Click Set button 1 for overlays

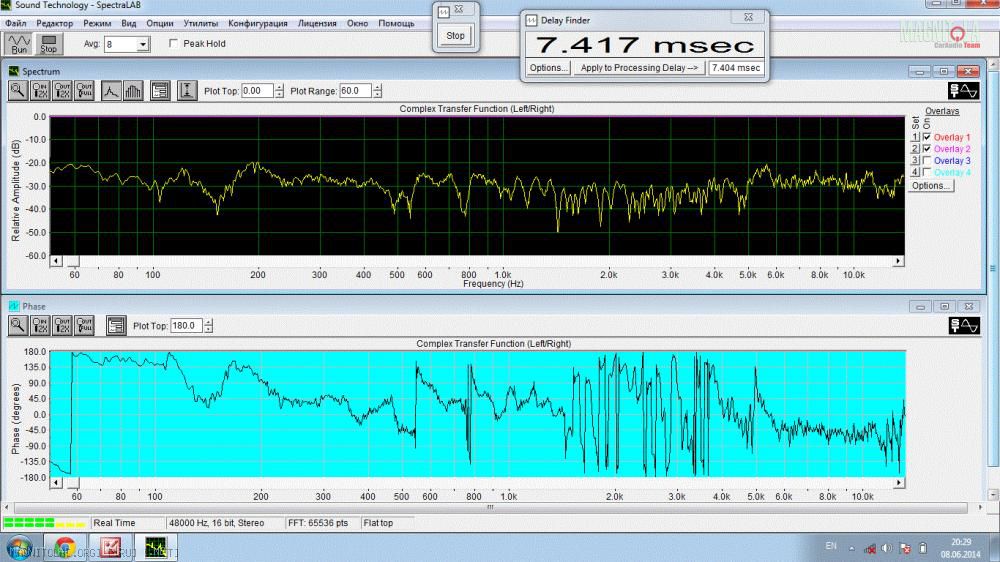click(915, 137)
